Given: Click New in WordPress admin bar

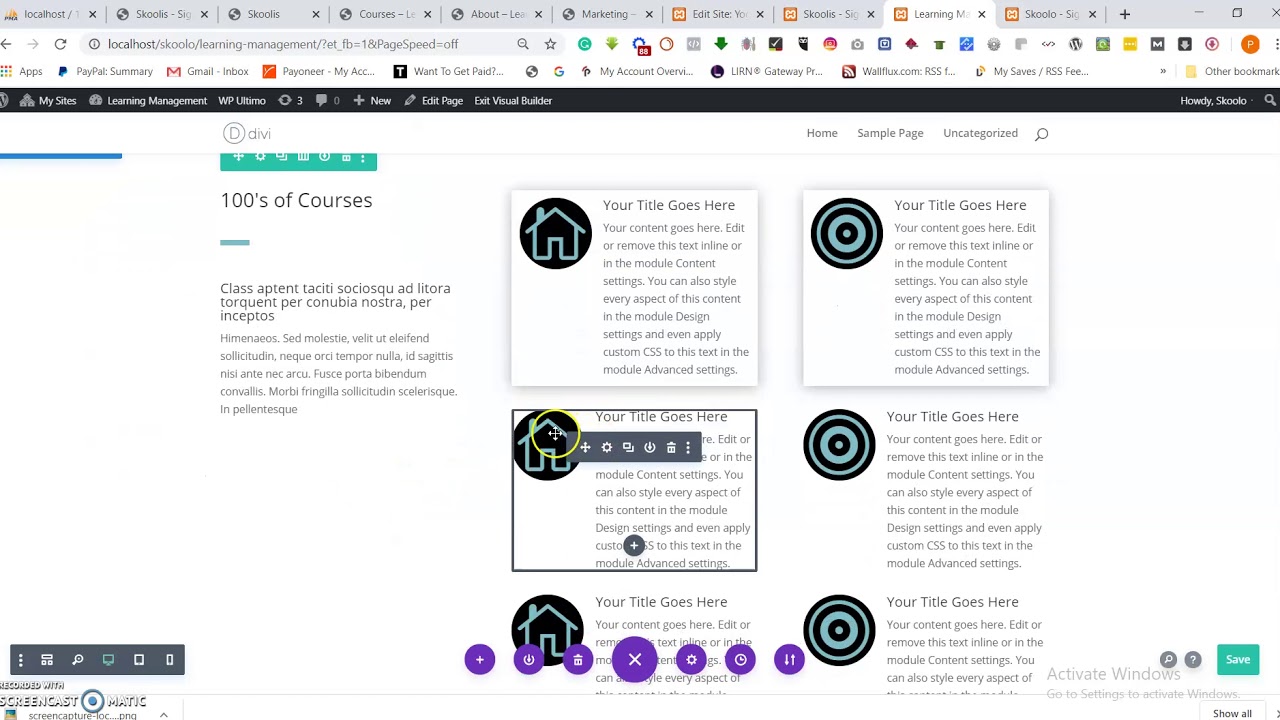Looking at the screenshot, I should pos(372,101).
